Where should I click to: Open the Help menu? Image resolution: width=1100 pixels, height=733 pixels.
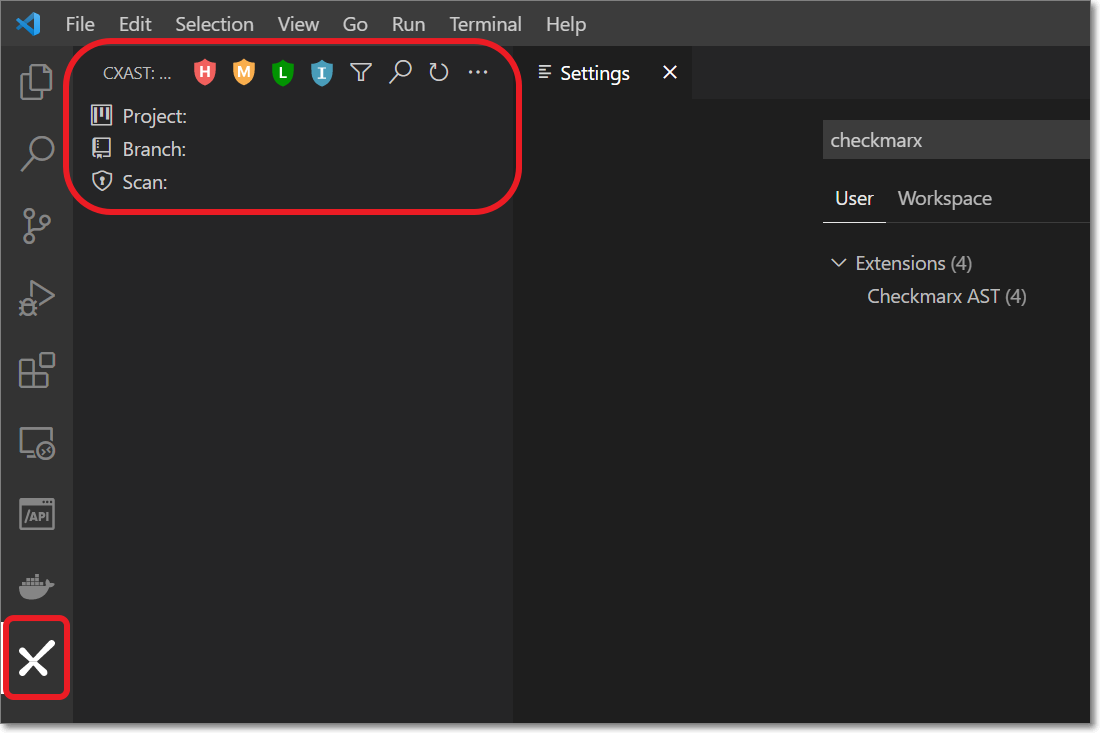pos(565,24)
